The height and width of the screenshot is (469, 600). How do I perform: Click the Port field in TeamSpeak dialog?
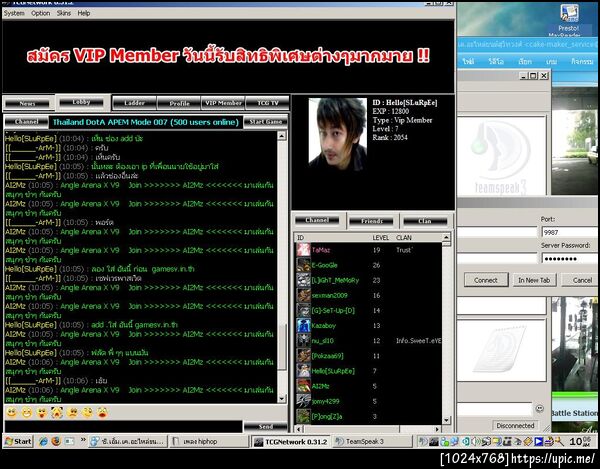570,232
